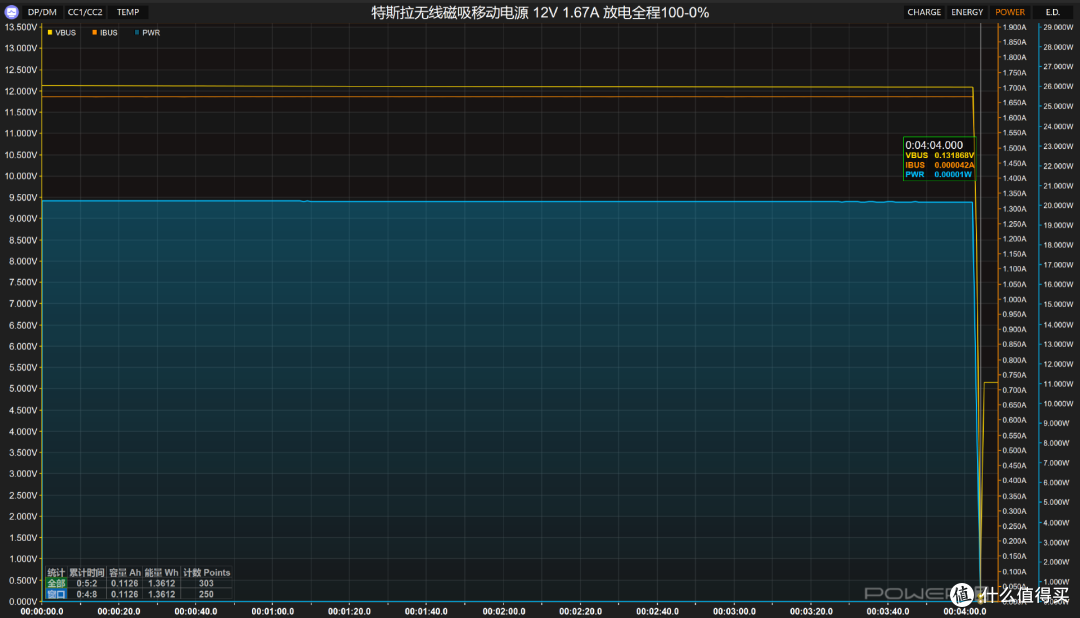The height and width of the screenshot is (618, 1080).
Task: Click the 计数 Points column header
Action: click(x=207, y=573)
